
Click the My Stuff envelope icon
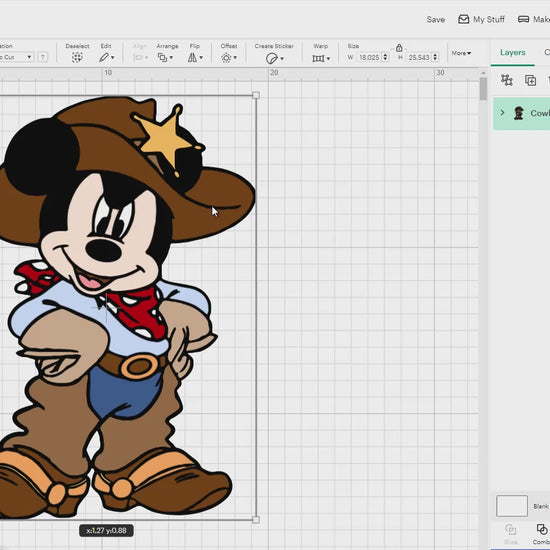click(x=464, y=19)
